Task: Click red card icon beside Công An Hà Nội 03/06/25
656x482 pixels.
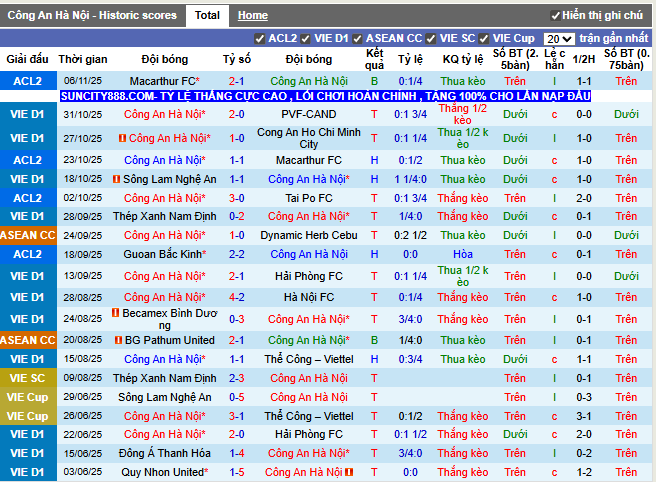Action: point(349,472)
